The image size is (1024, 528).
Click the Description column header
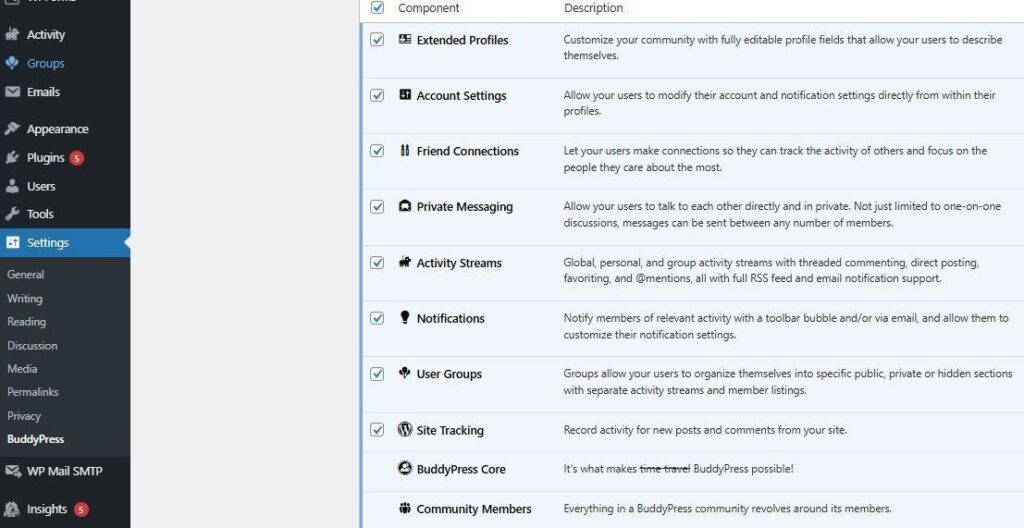tap(594, 8)
